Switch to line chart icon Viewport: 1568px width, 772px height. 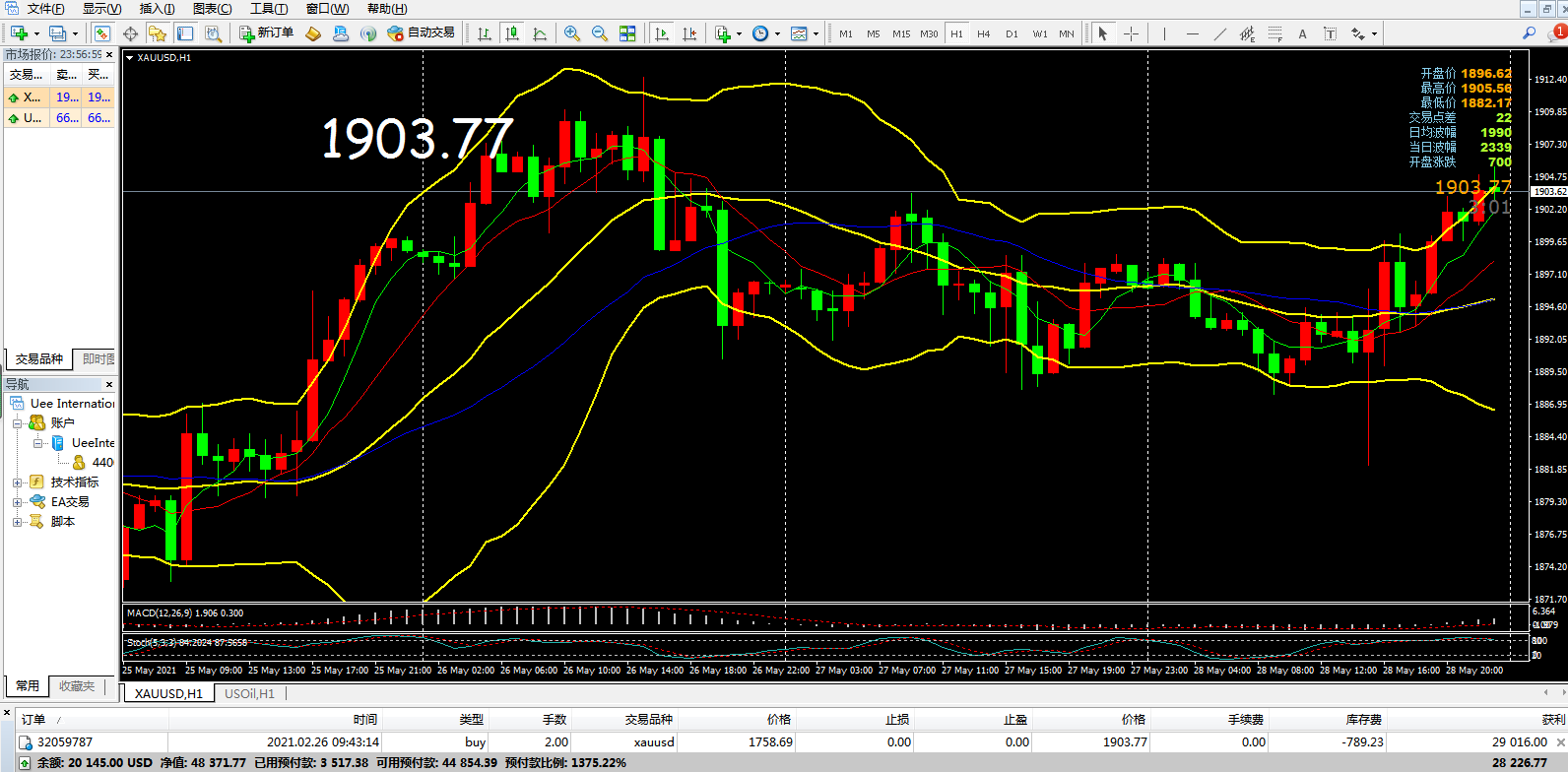click(x=540, y=33)
